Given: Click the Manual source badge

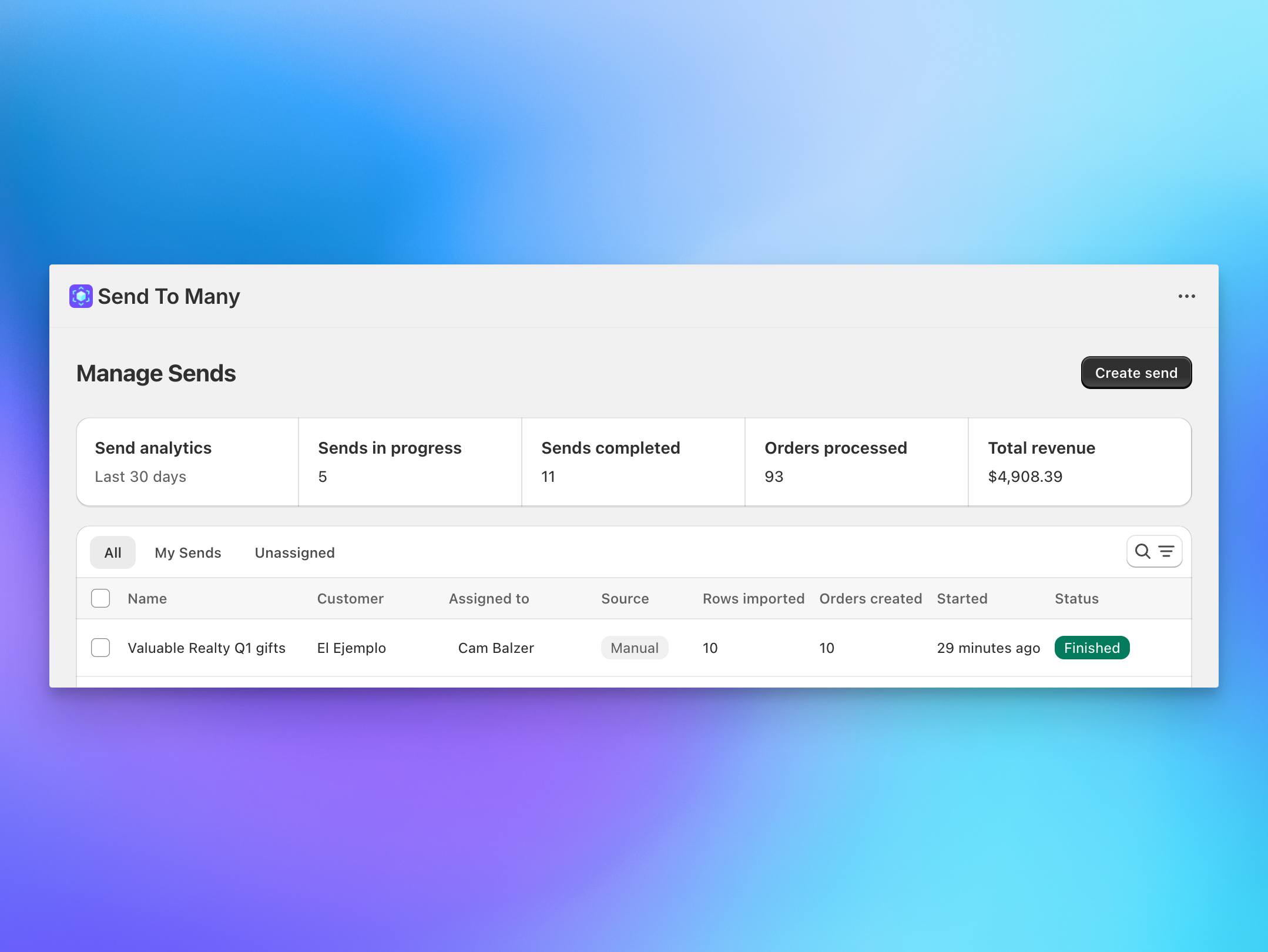Looking at the screenshot, I should point(634,648).
